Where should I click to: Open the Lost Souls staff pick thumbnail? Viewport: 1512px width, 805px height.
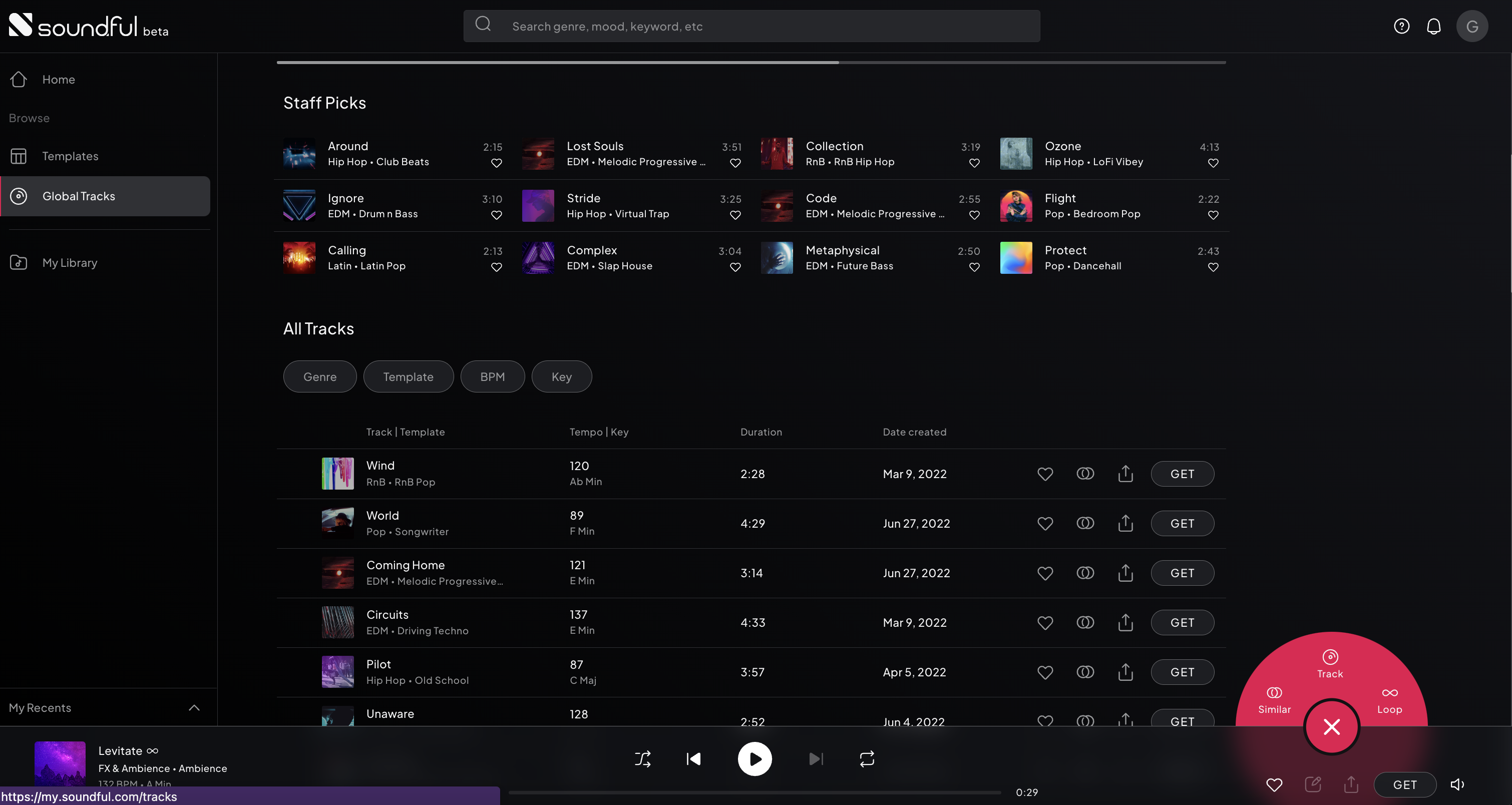coord(538,154)
